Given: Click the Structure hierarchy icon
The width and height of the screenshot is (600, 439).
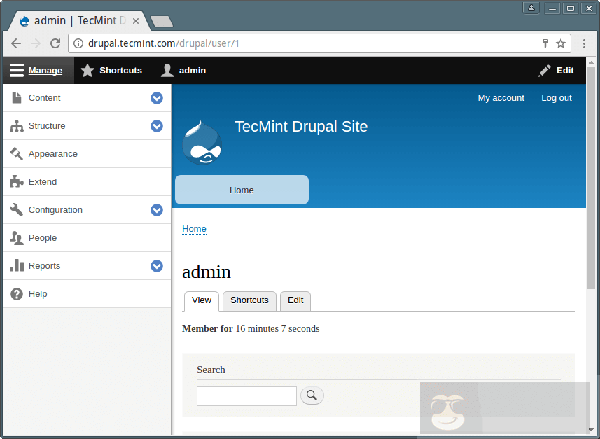Looking at the screenshot, I should [16, 126].
